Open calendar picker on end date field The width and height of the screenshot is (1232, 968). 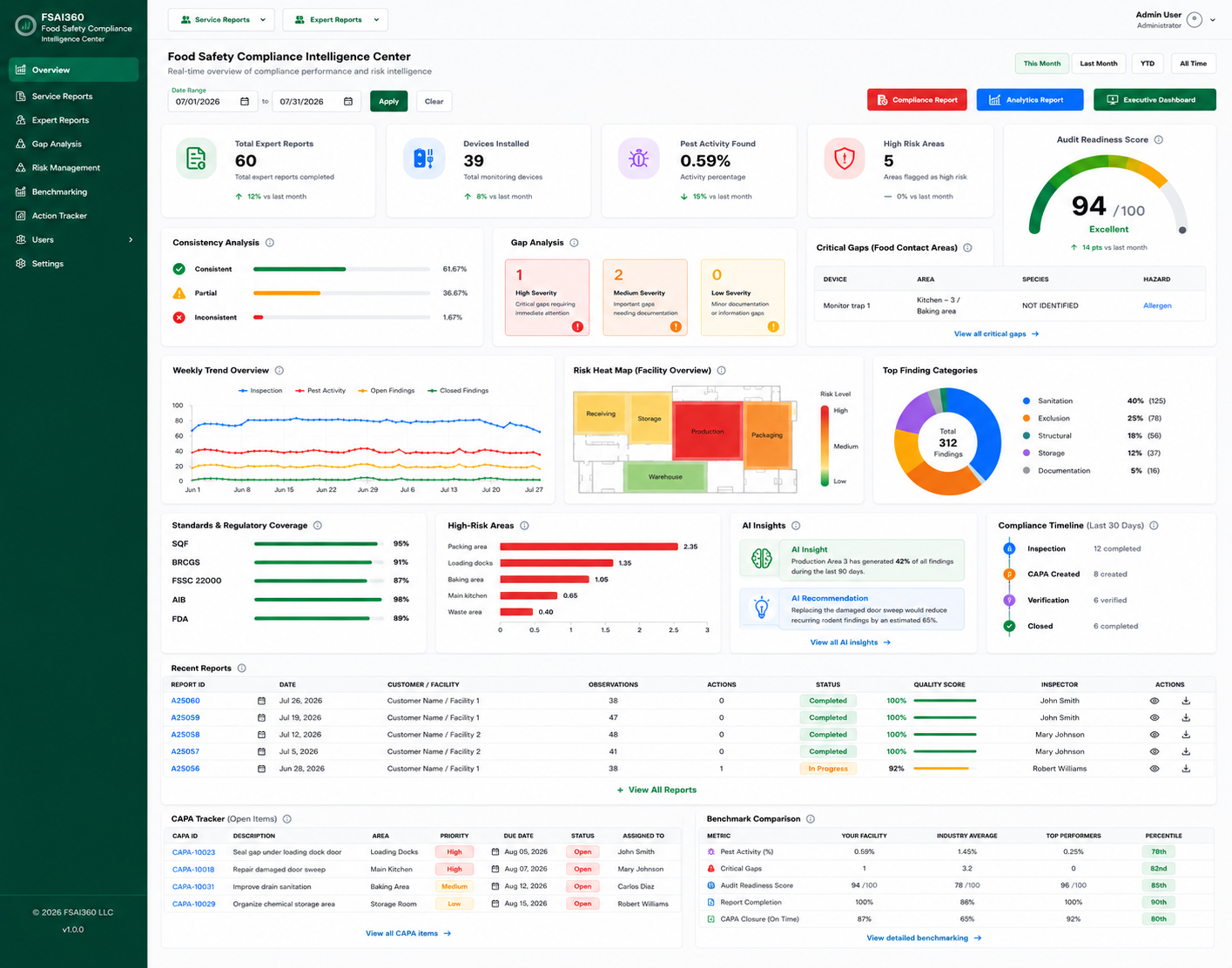click(x=348, y=102)
